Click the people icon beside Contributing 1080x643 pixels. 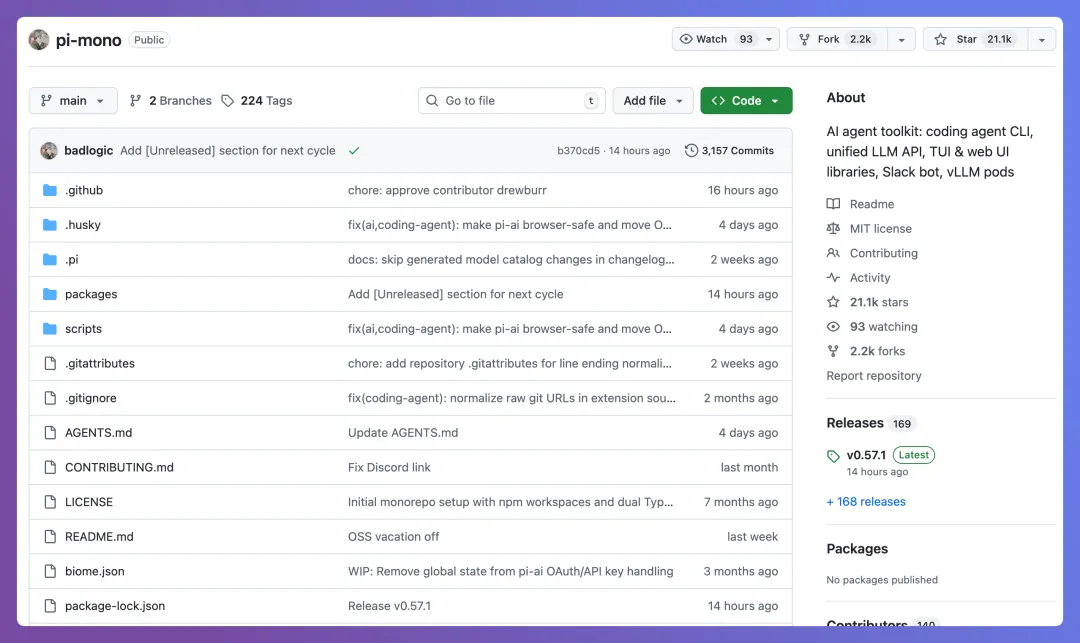pos(833,253)
